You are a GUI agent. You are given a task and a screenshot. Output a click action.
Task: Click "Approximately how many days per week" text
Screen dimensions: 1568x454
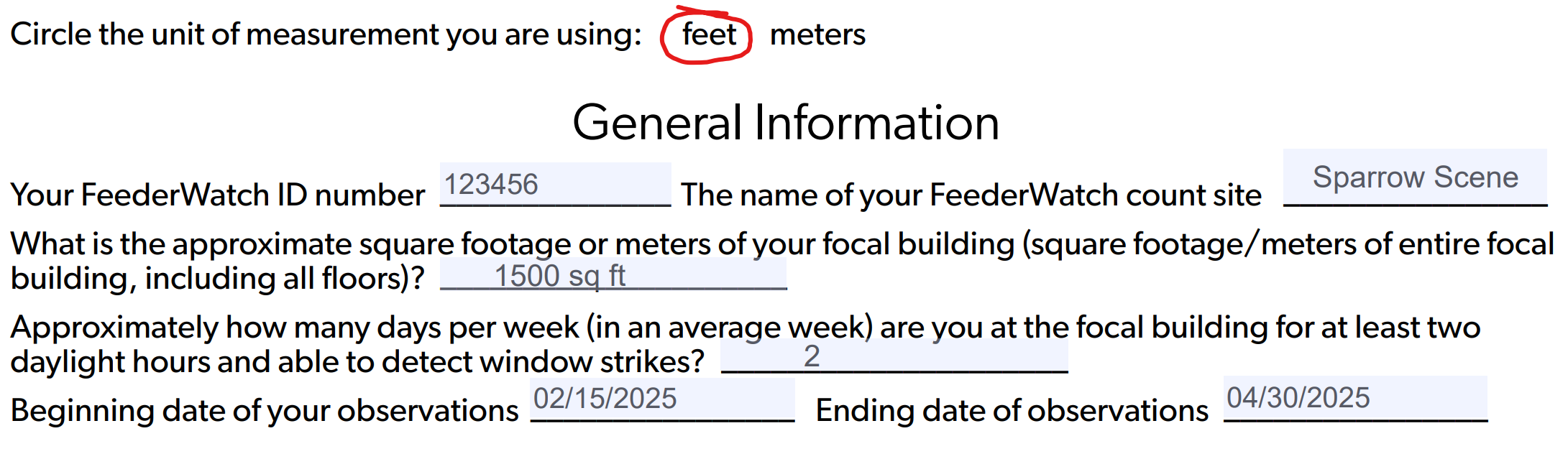click(x=294, y=328)
